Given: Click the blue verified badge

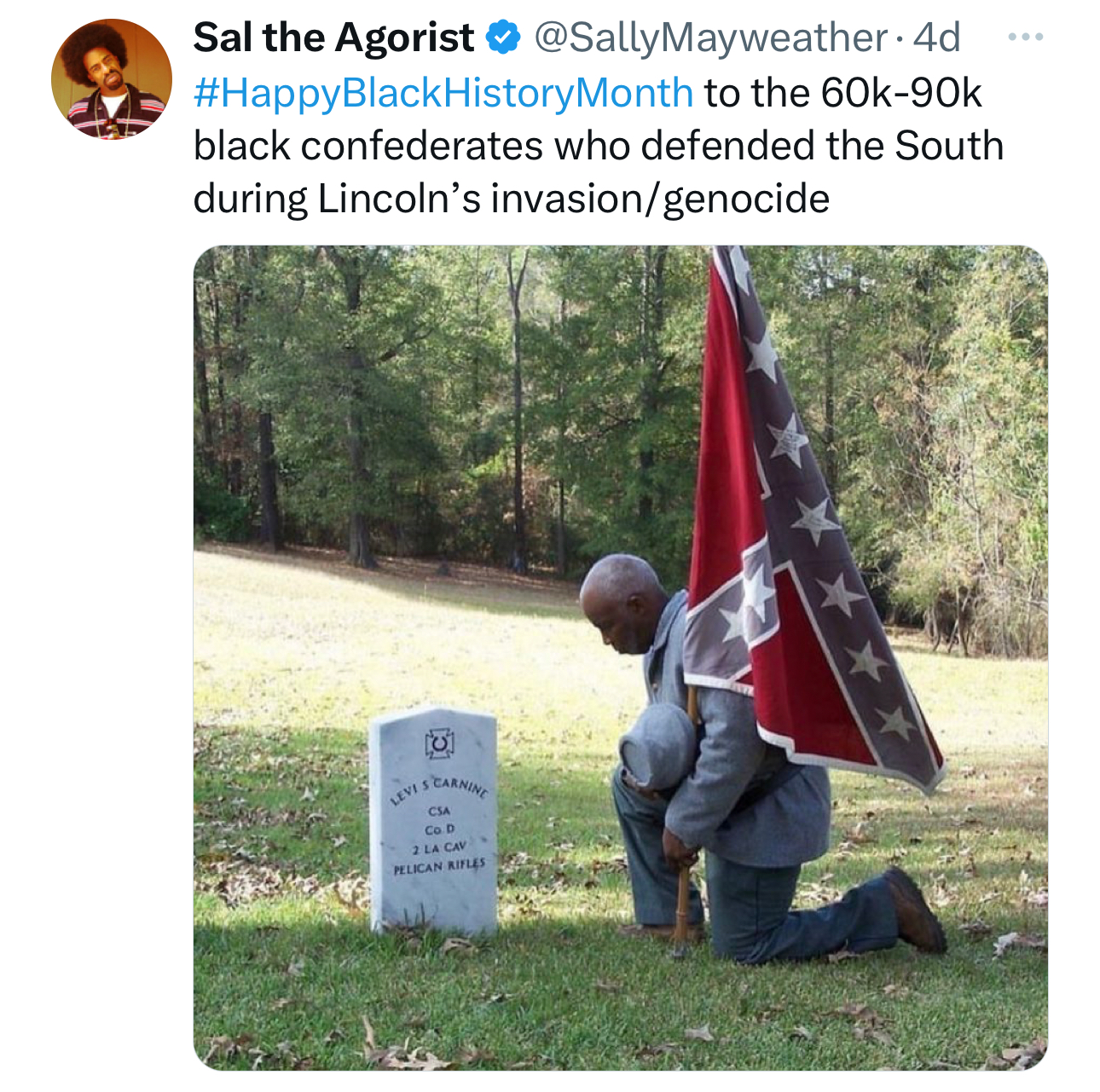Looking at the screenshot, I should coord(503,38).
